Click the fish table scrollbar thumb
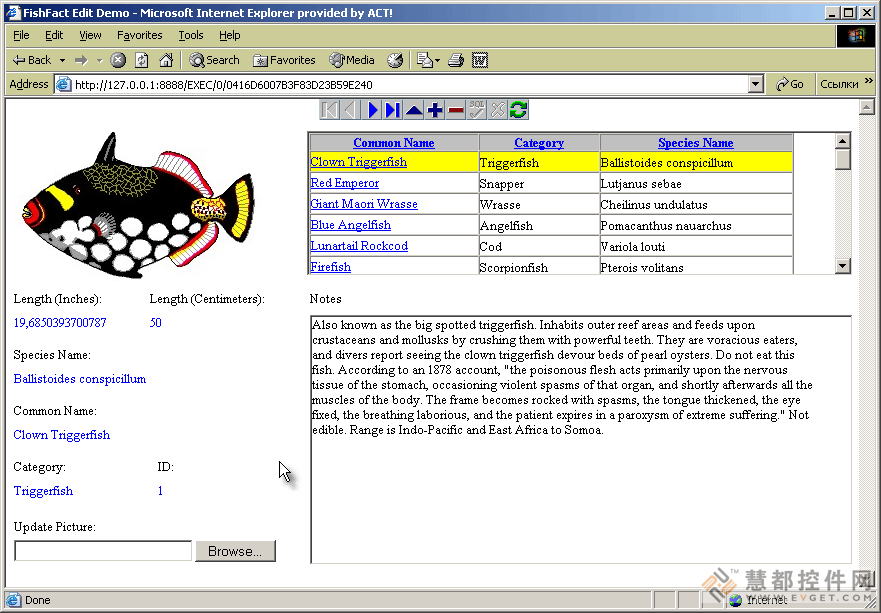Screen dimensions: 881x613 coord(843,159)
